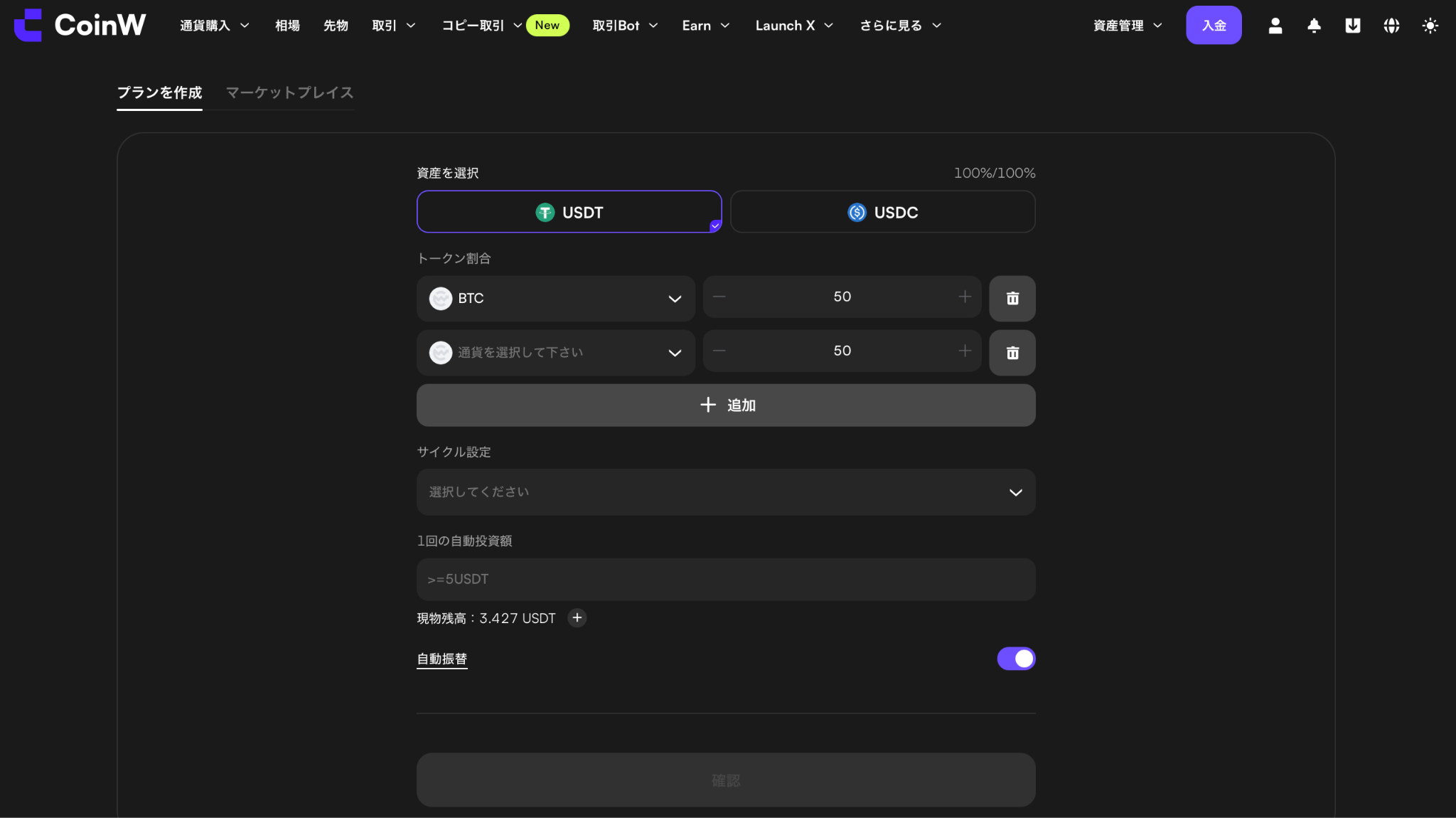Image resolution: width=1456 pixels, height=818 pixels.
Task: Expand the 取引Bot menu
Action: pos(625,26)
